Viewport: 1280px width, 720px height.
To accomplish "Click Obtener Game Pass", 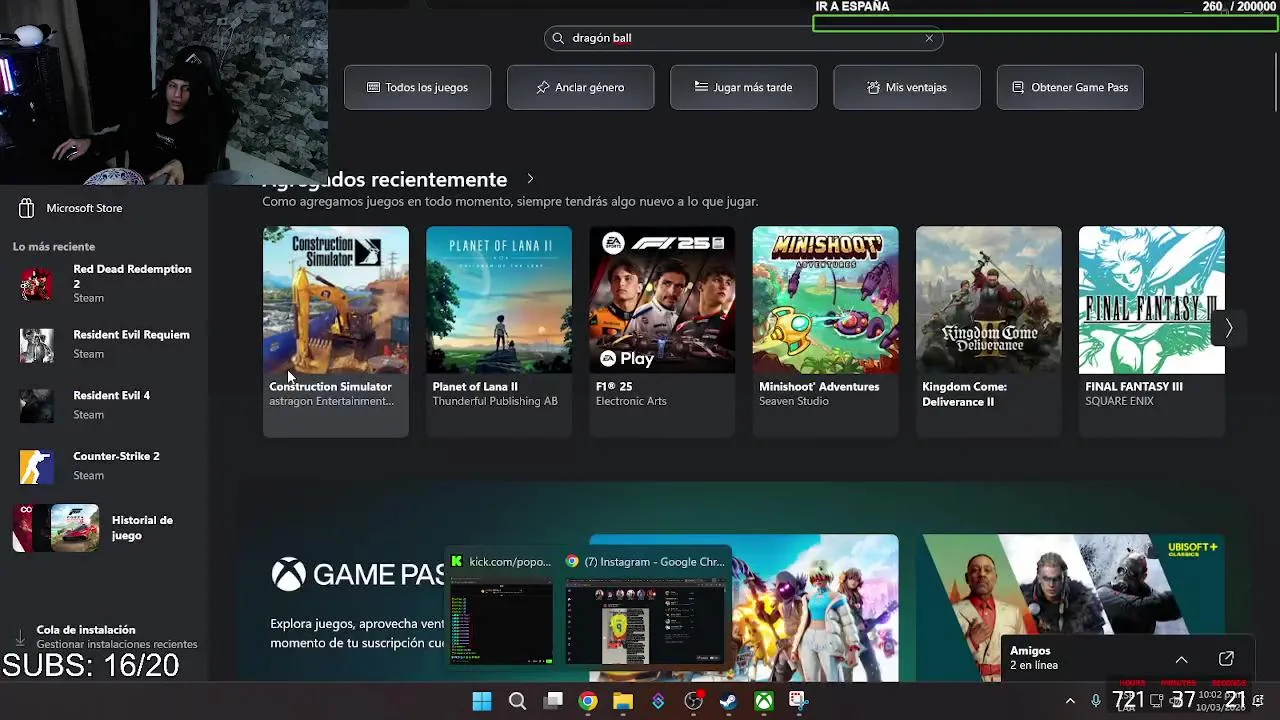I will [x=1070, y=87].
